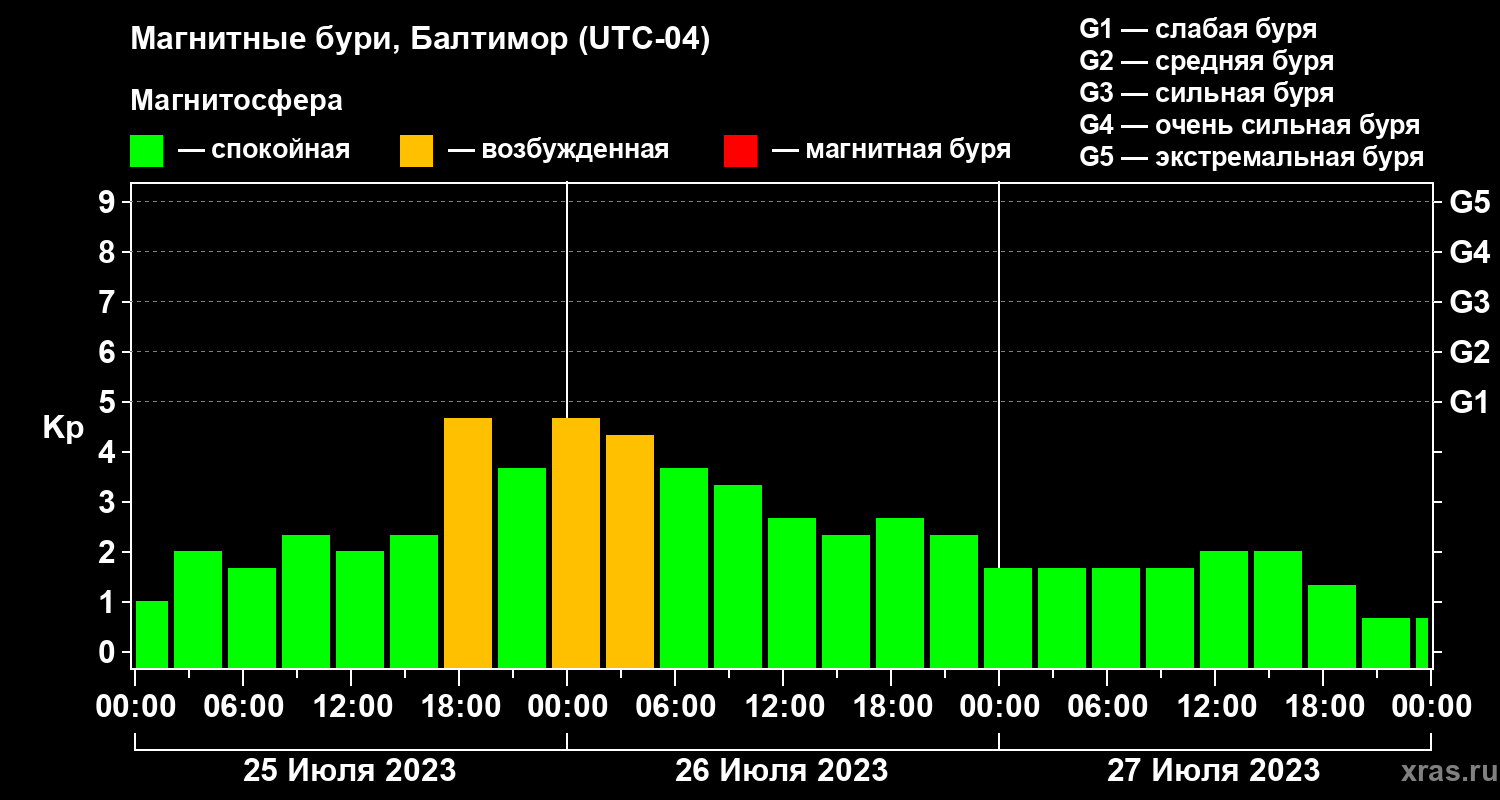1500x800 pixels.
Task: Click the 'G1 — слабая буря' legend line
Action: [x=1198, y=29]
